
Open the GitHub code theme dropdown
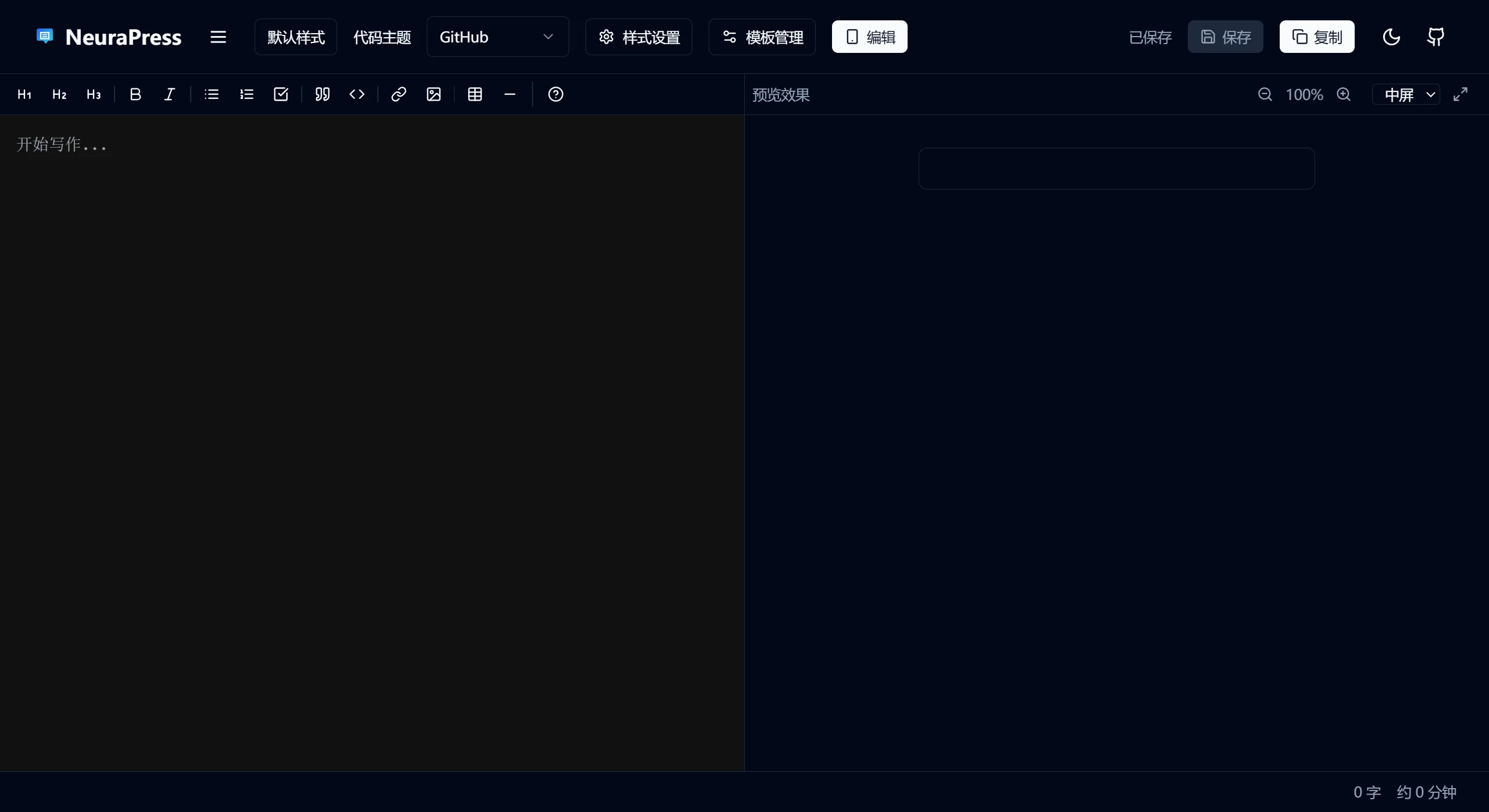[x=497, y=37]
